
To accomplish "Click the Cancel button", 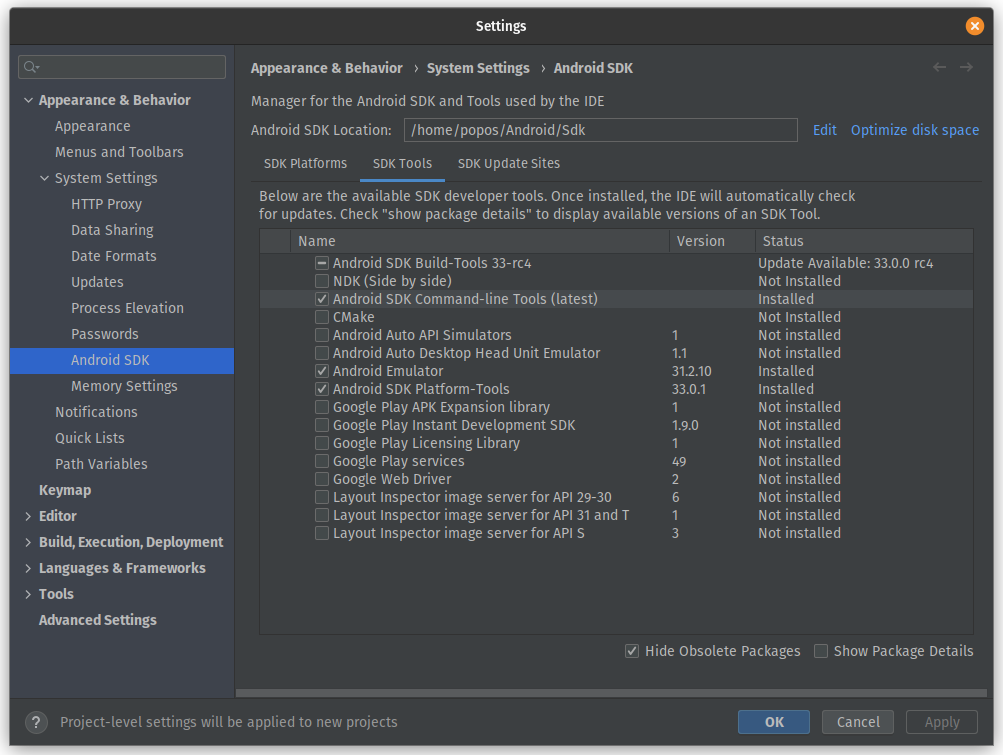I will [858, 722].
